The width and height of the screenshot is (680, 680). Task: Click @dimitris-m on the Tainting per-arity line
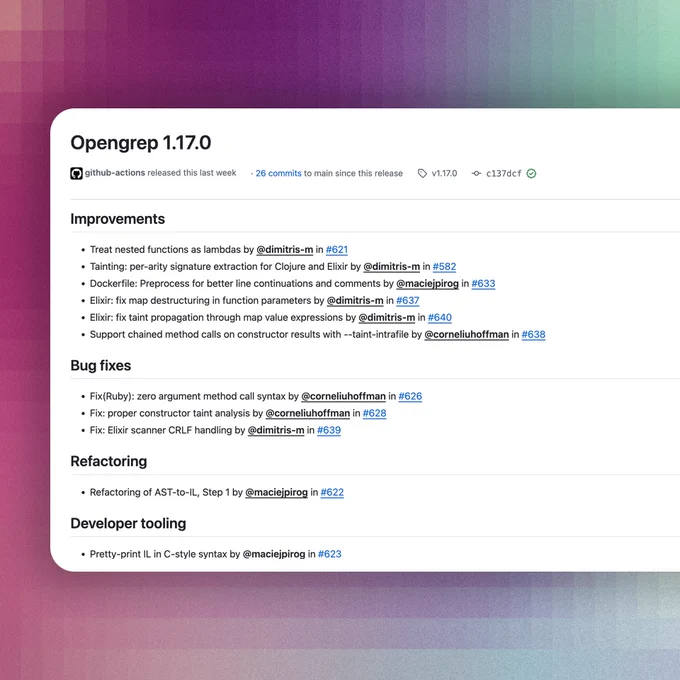(392, 266)
